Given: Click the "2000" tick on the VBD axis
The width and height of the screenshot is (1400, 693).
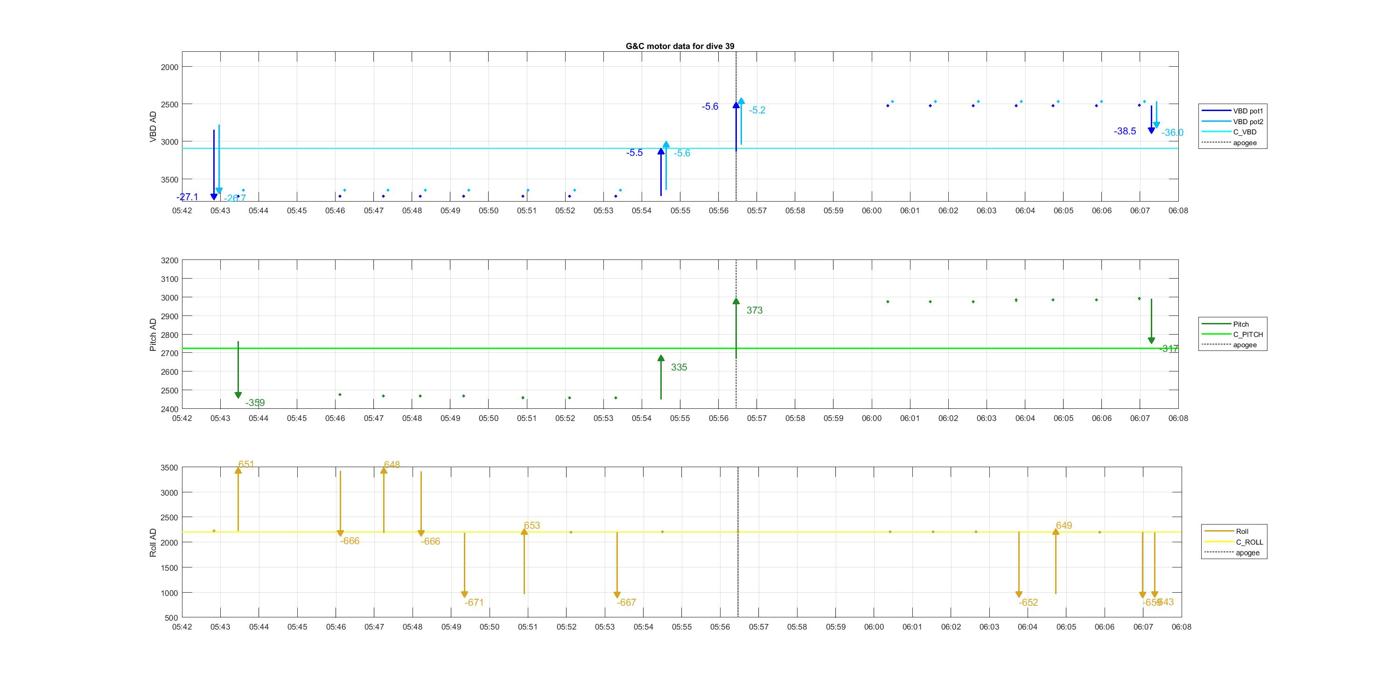Looking at the screenshot, I should tap(170, 67).
